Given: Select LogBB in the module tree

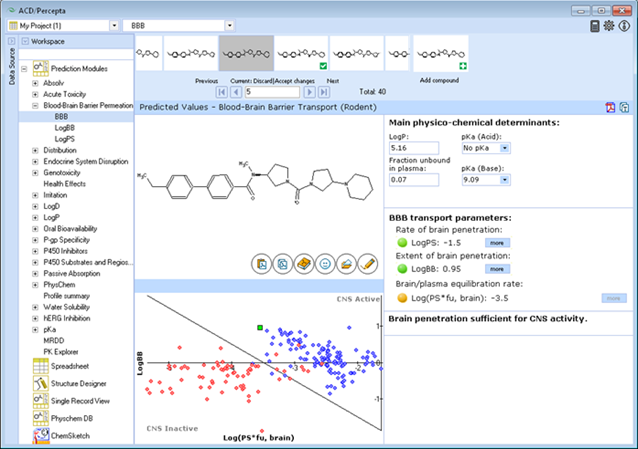Looking at the screenshot, I should pos(65,127).
